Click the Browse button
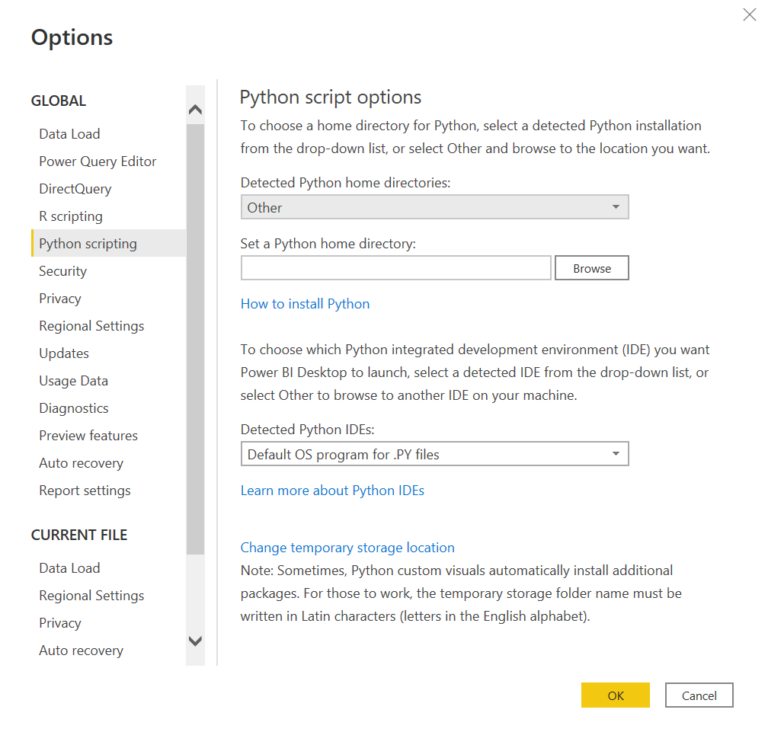Screen dimensions: 768x732 [591, 268]
